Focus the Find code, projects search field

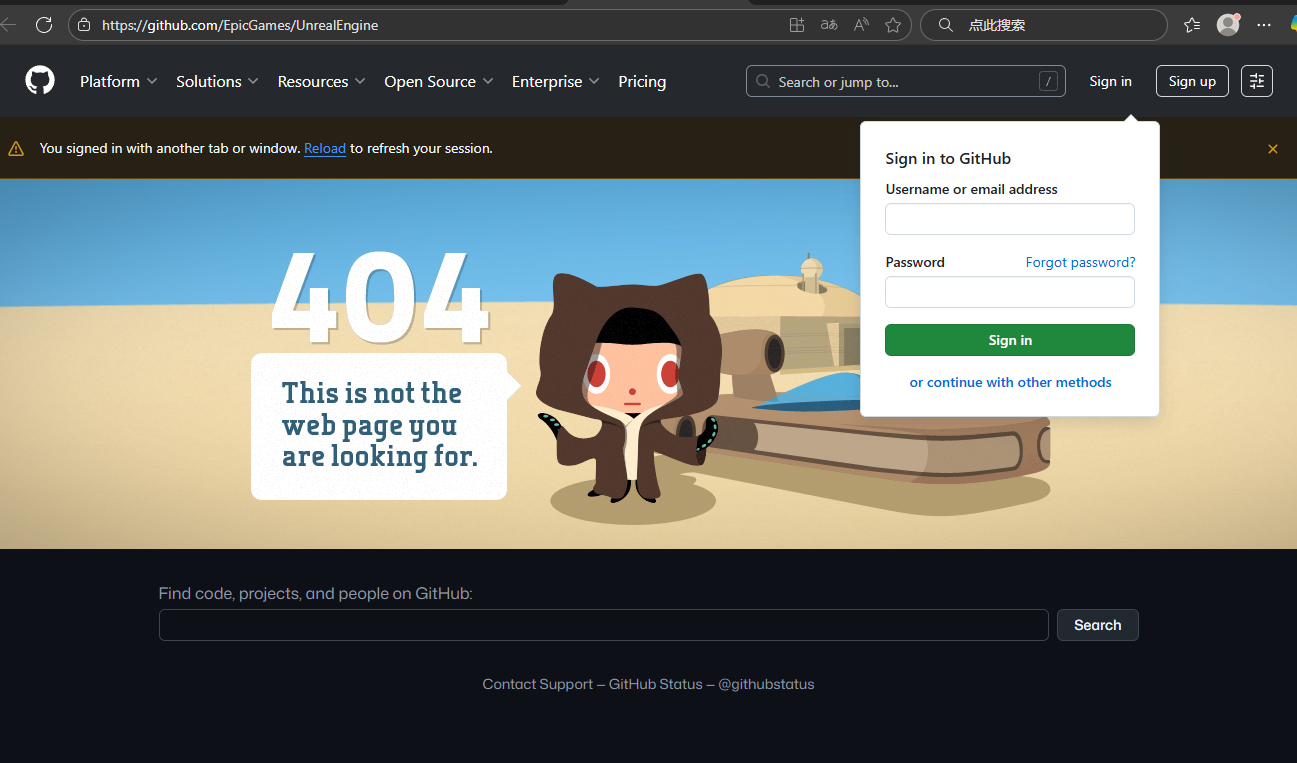[x=604, y=625]
